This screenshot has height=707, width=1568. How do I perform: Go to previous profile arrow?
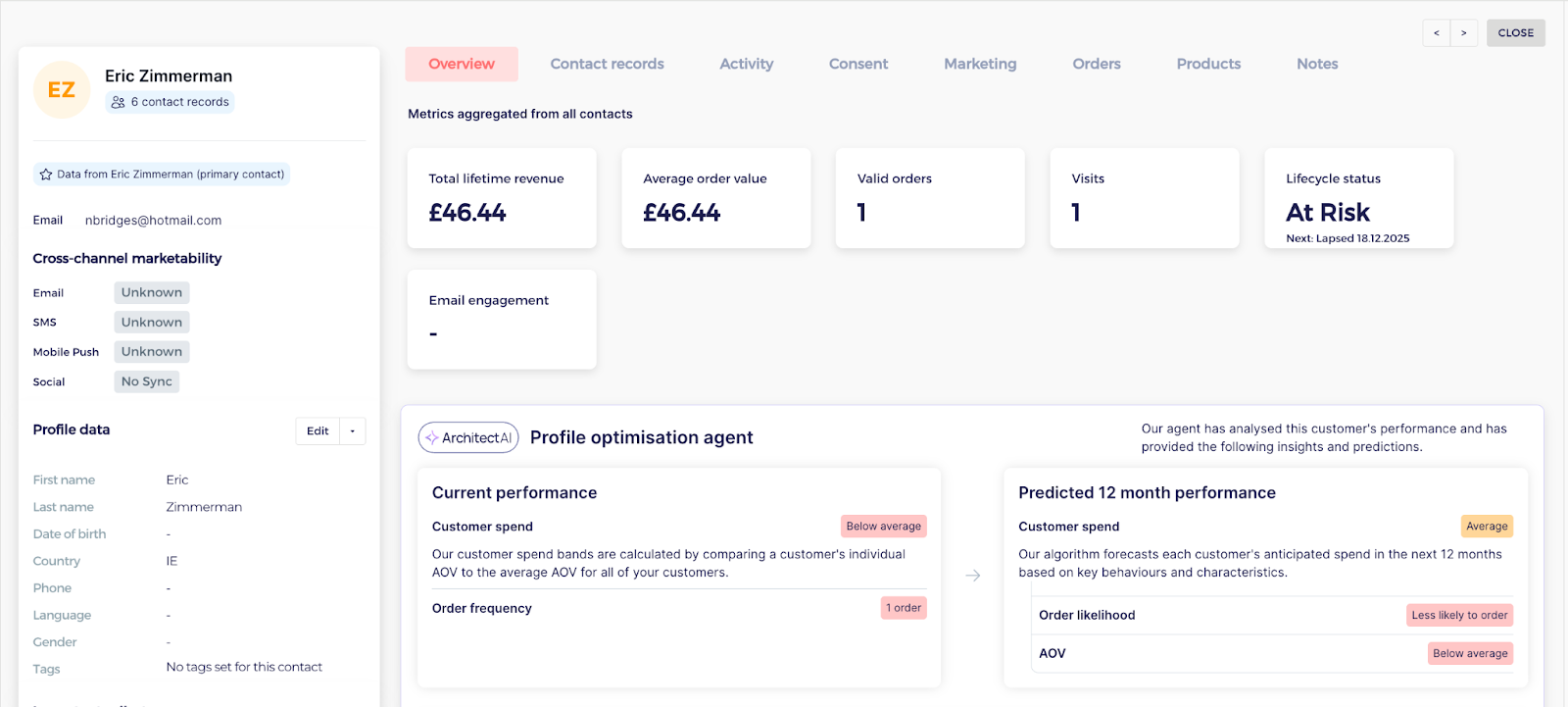(x=1437, y=33)
